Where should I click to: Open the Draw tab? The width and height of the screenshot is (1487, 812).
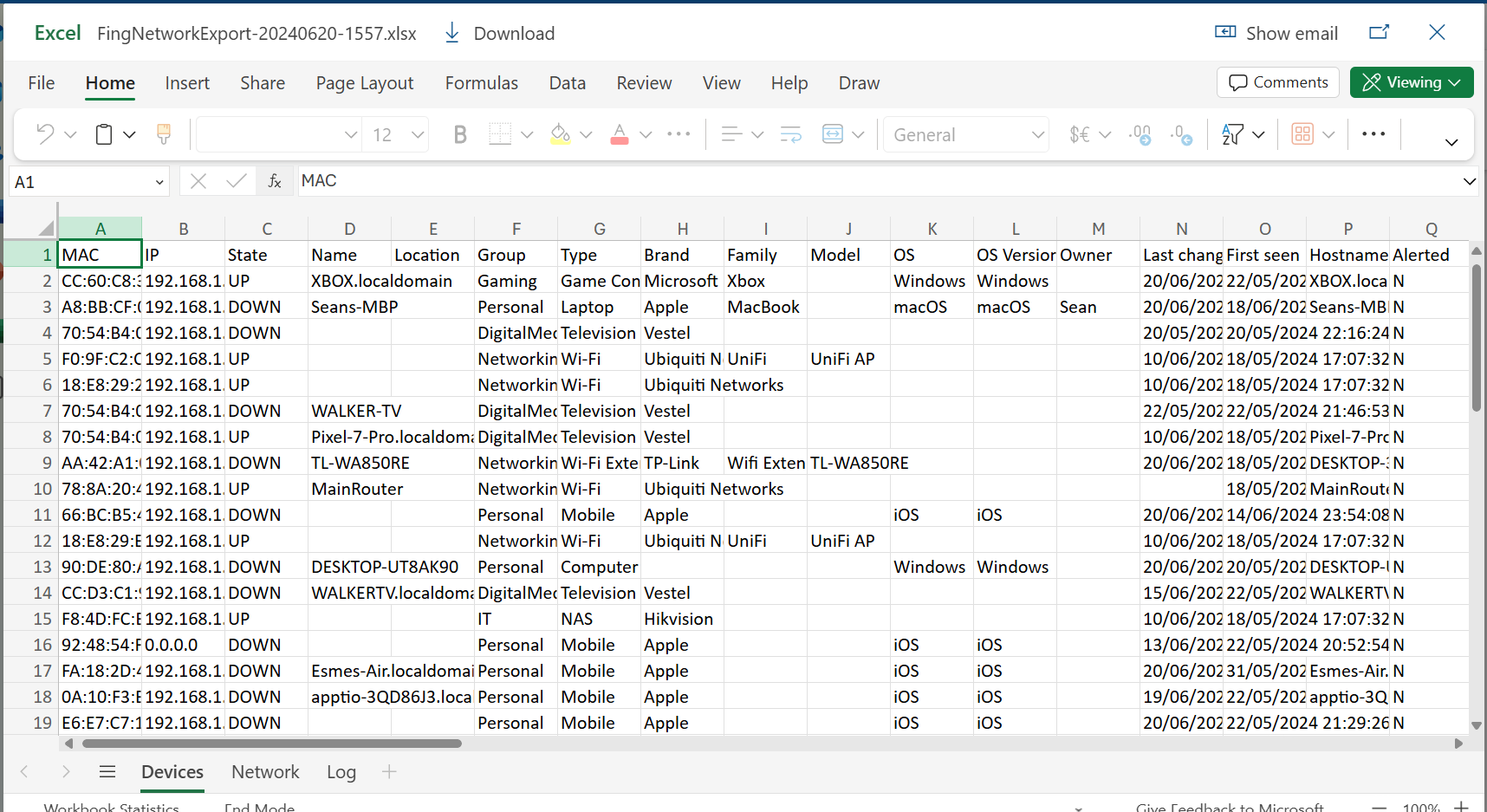point(859,83)
